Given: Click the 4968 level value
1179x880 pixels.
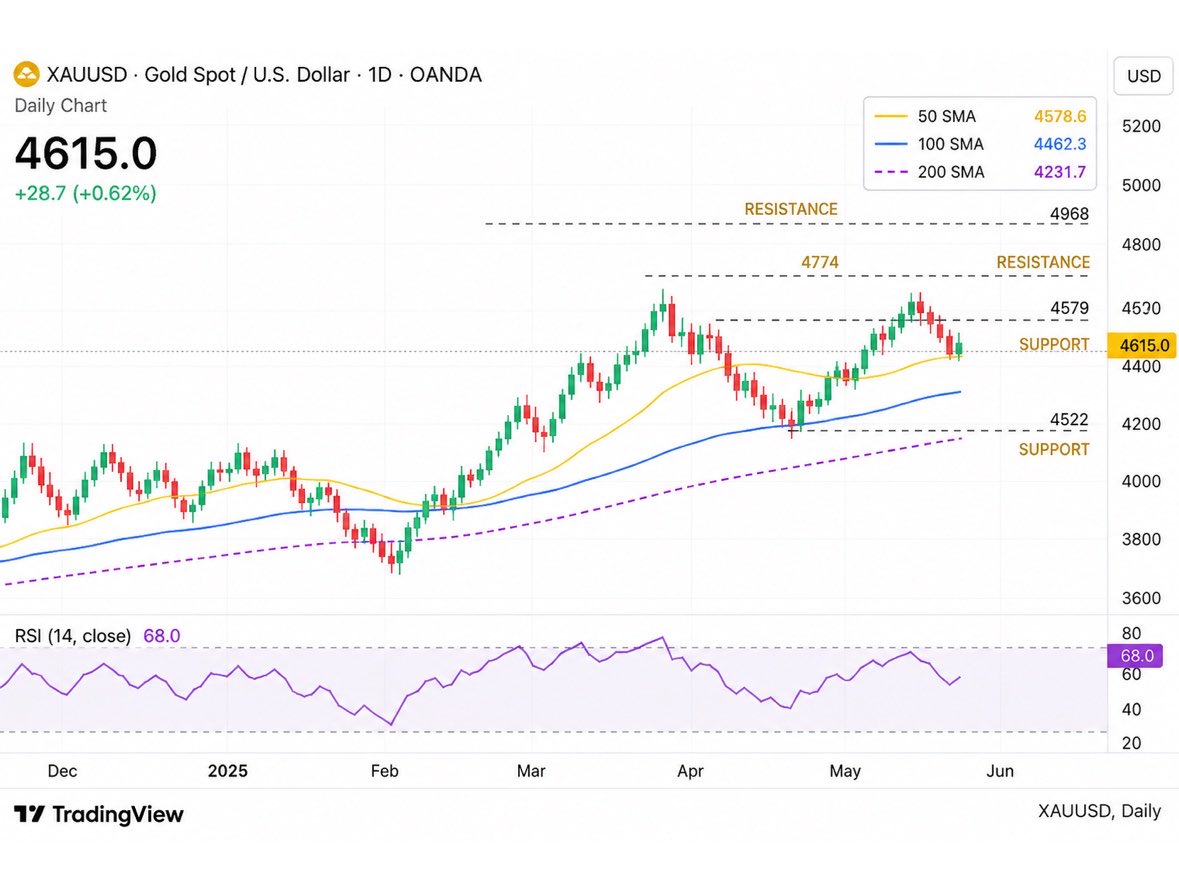Looking at the screenshot, I should point(1069,214).
